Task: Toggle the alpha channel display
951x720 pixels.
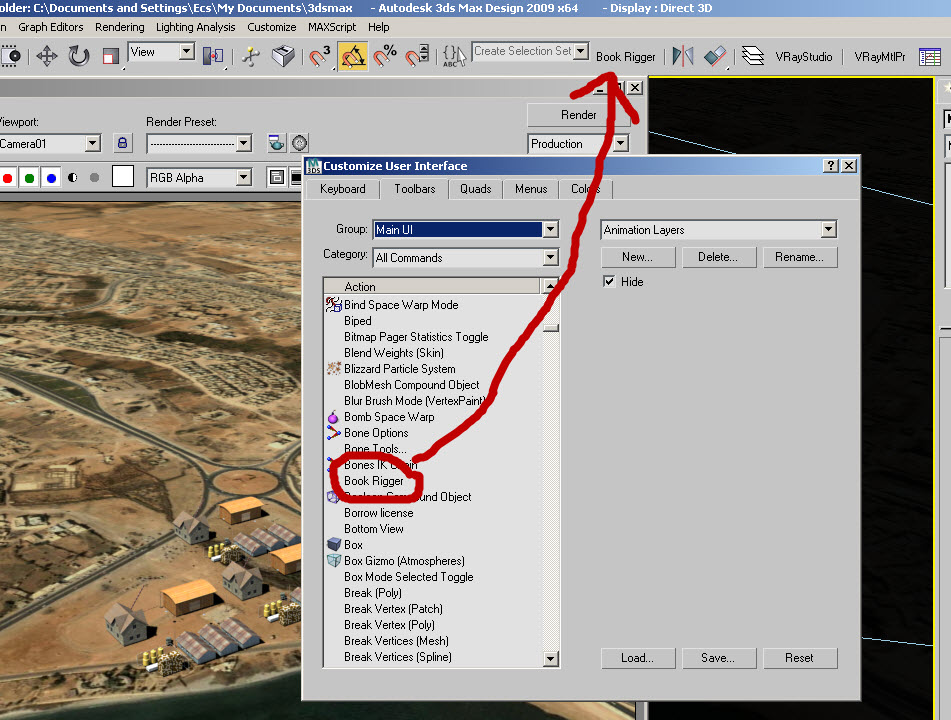Action: [x=73, y=178]
